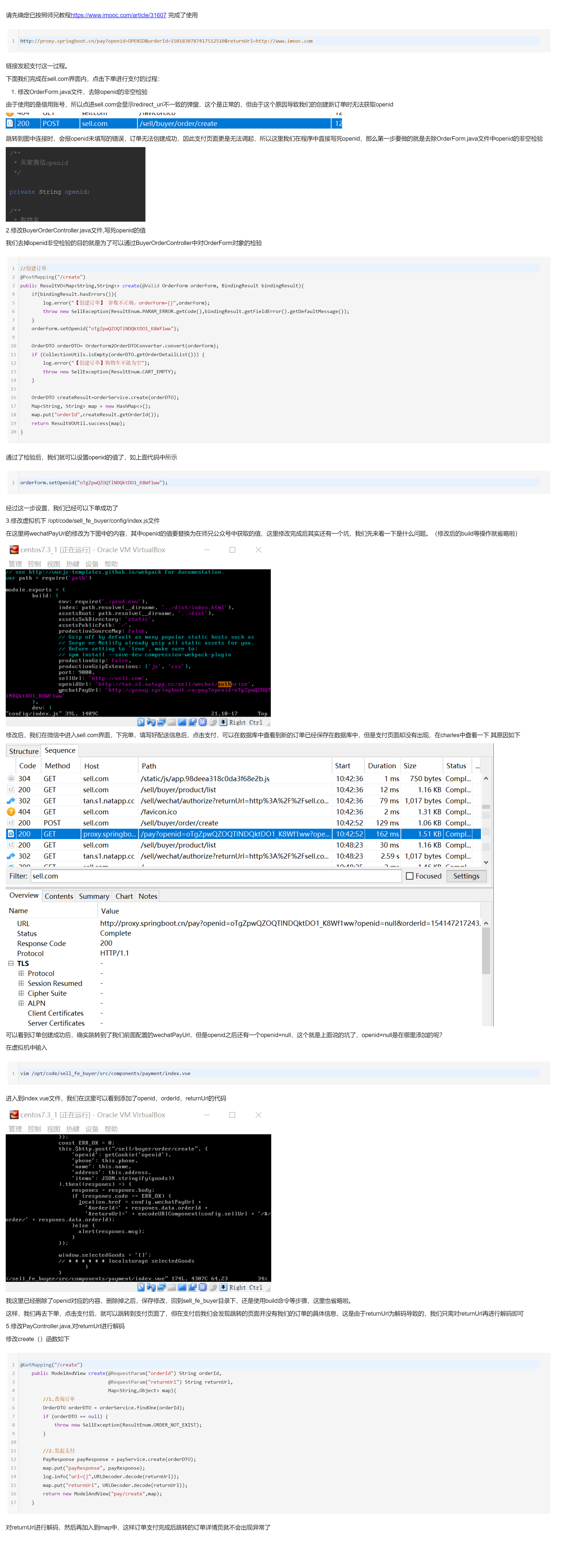564x1568 pixels.
Task: Click the JSON icon on the 10:48:23 product/list row
Action: [11, 845]
